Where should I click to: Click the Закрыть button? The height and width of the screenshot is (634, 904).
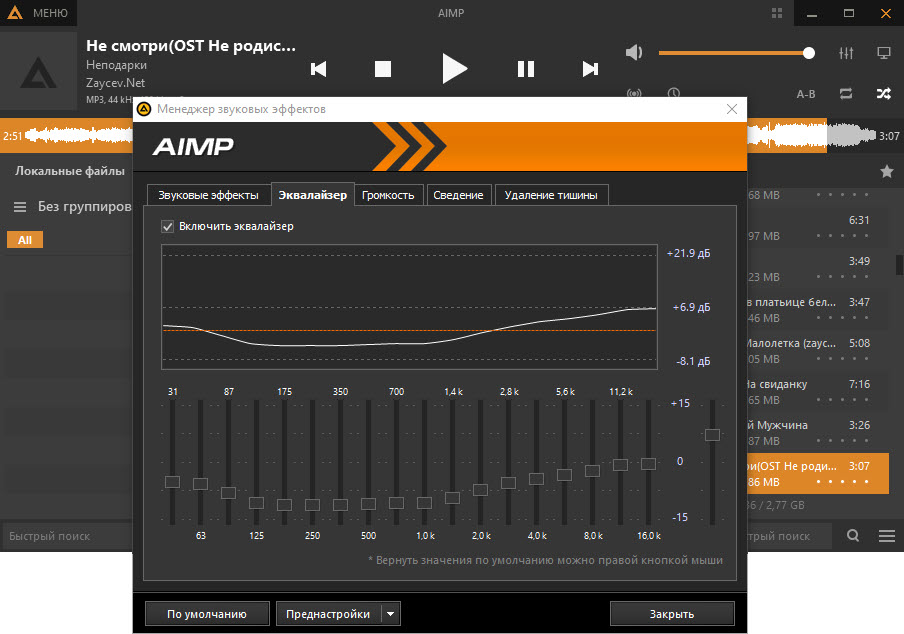[x=672, y=614]
